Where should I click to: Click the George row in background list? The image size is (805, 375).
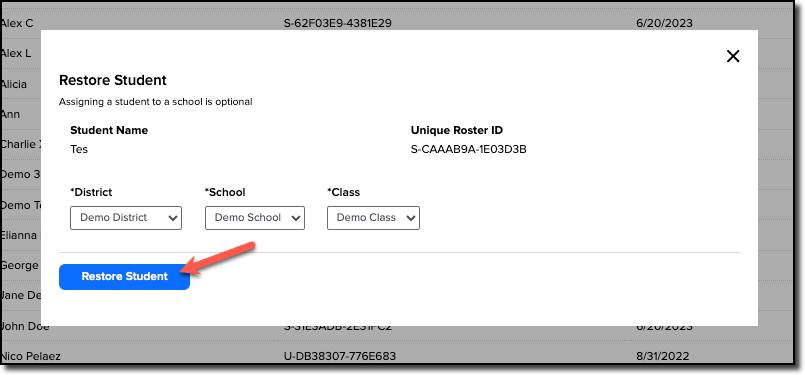(x=20, y=266)
